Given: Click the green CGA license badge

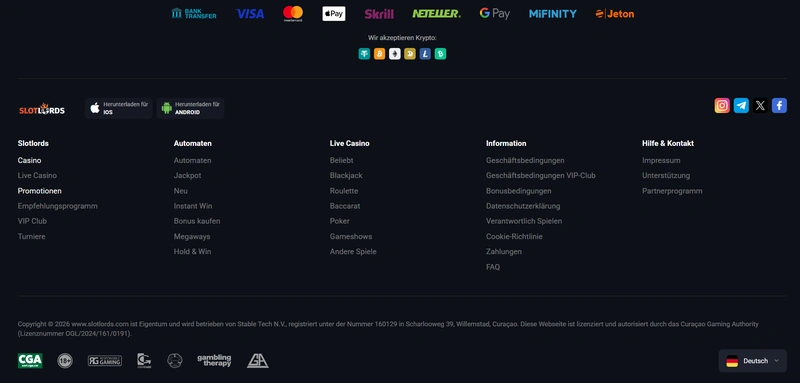Looking at the screenshot, I should [x=30, y=361].
